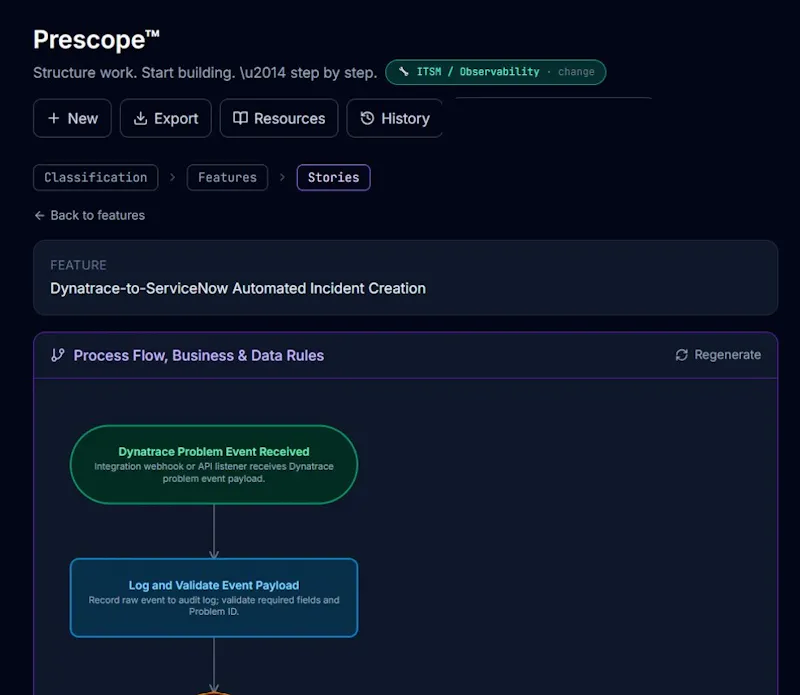Image resolution: width=800 pixels, height=695 pixels.
Task: Select the Stories step tab
Action: [x=333, y=178]
